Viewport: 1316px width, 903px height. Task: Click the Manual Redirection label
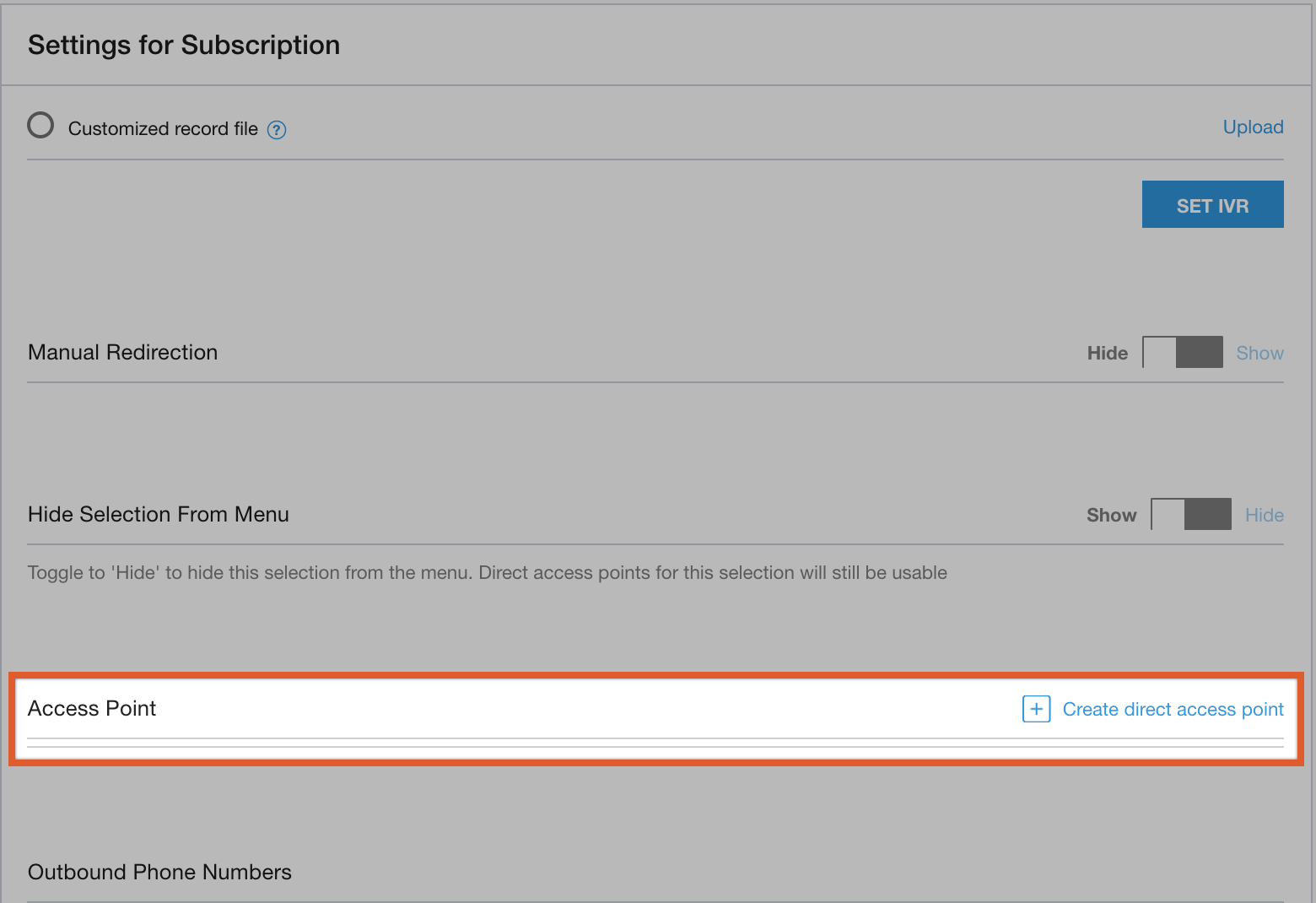tap(122, 353)
